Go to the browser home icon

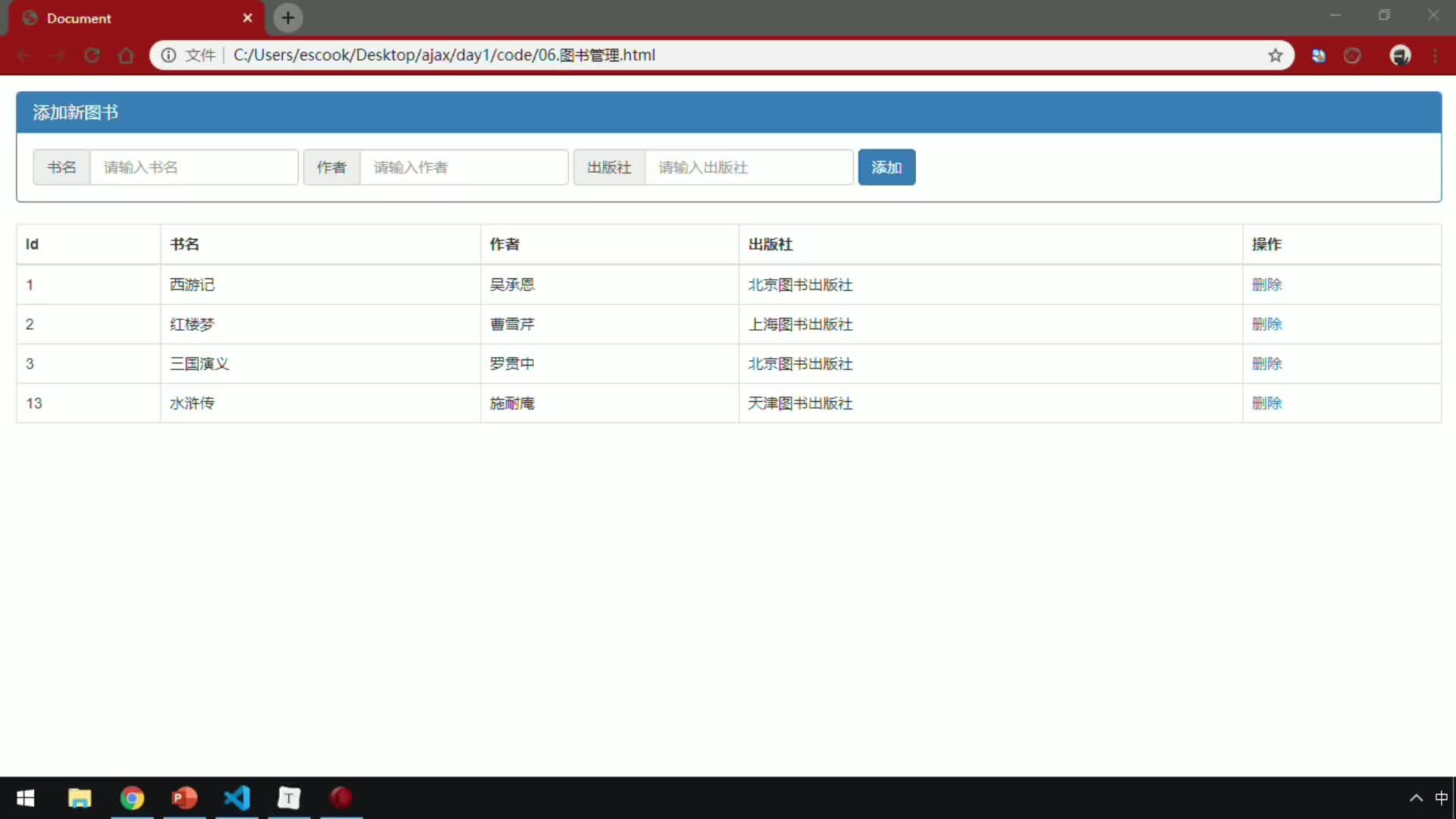click(127, 55)
